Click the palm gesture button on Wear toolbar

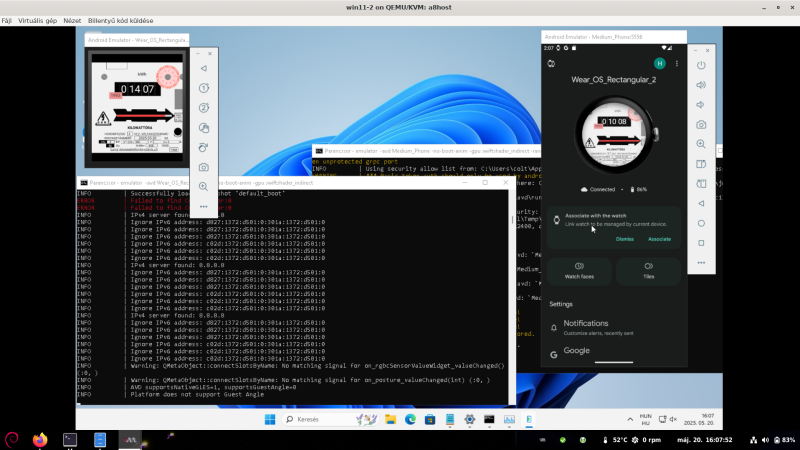click(204, 128)
